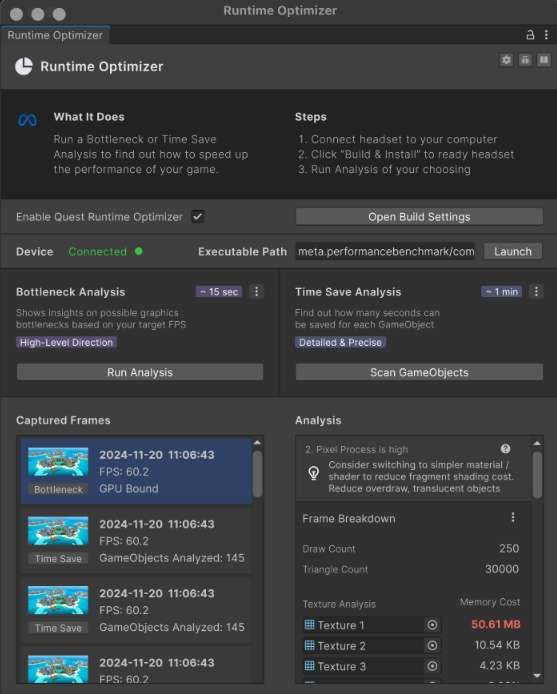Select the upper Time Save captured frame
This screenshot has height=694, width=557.
point(136,540)
